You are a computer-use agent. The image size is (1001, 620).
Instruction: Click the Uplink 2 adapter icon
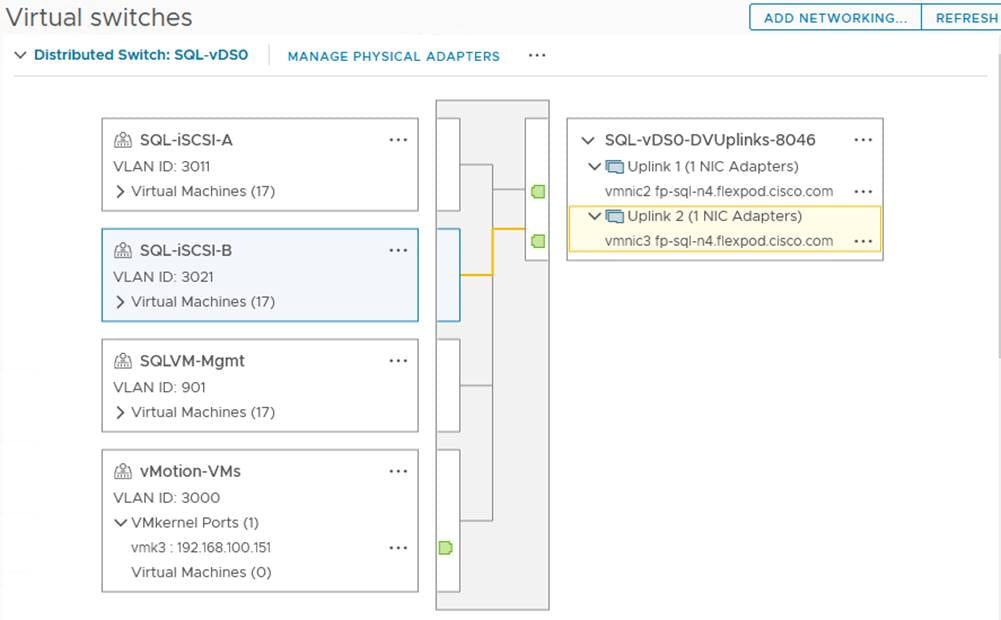click(x=614, y=216)
